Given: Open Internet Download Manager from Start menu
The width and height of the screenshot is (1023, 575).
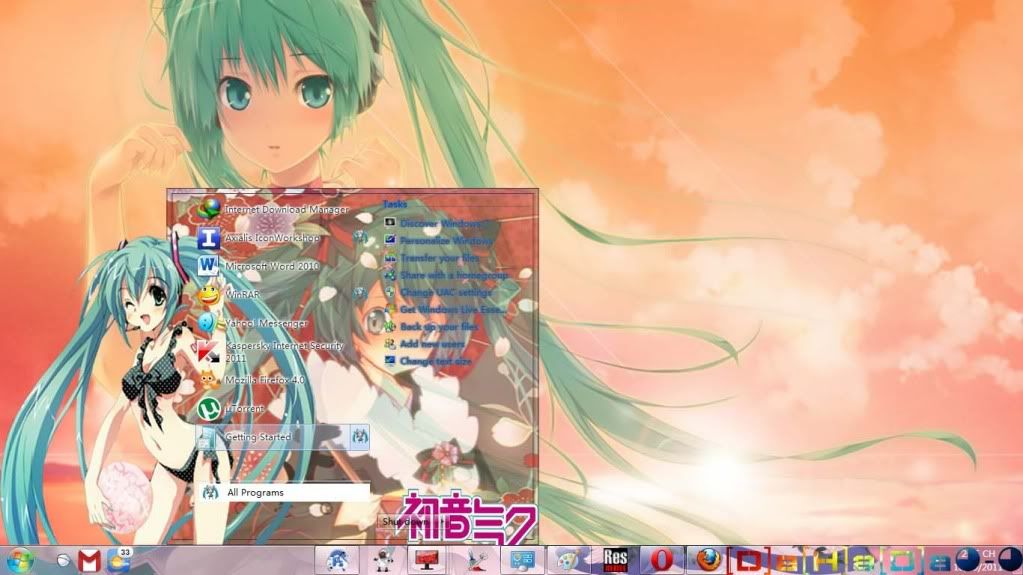Looking at the screenshot, I should pos(285,209).
